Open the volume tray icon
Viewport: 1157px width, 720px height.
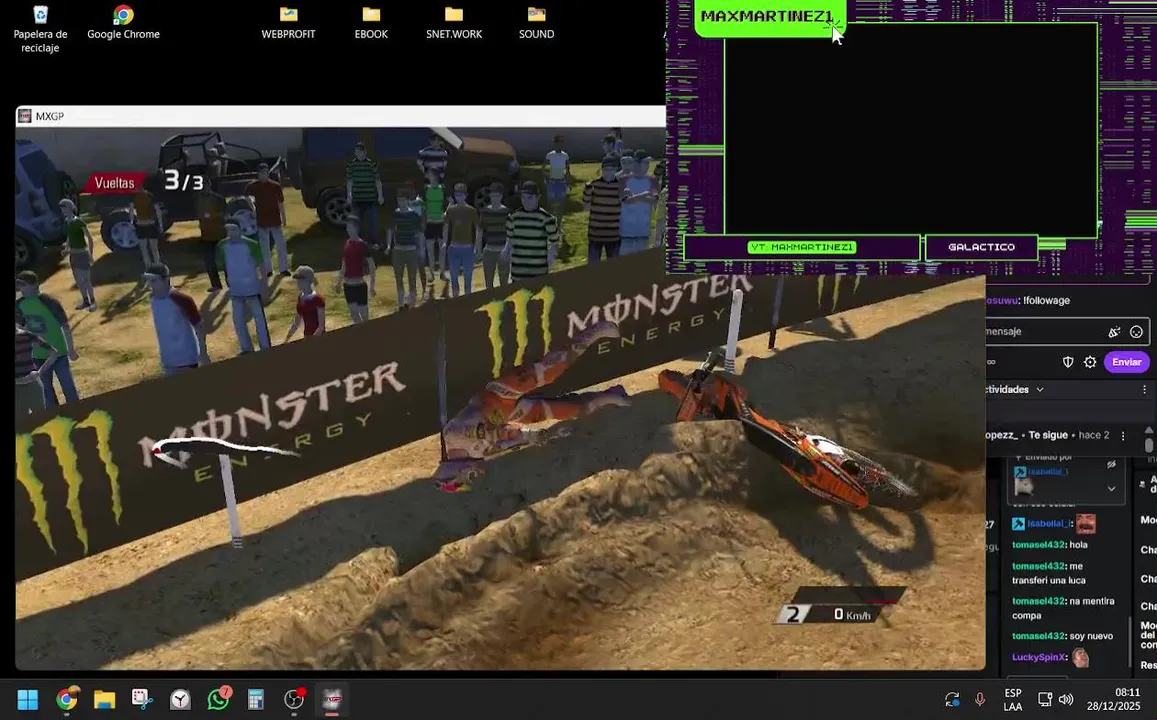pos(1066,699)
